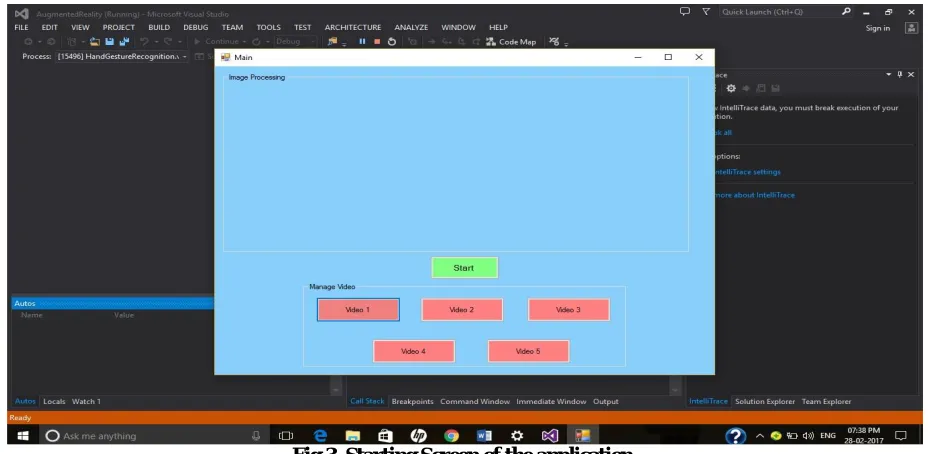This screenshot has height=454, width=930.
Task: Open the feedback speech bubble icon
Action: coord(685,11)
